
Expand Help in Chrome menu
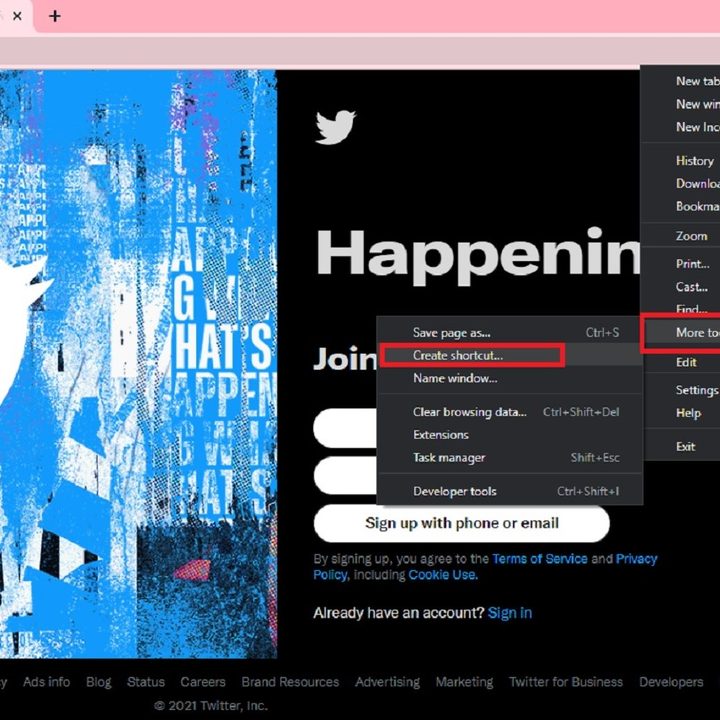pyautogui.click(x=681, y=413)
